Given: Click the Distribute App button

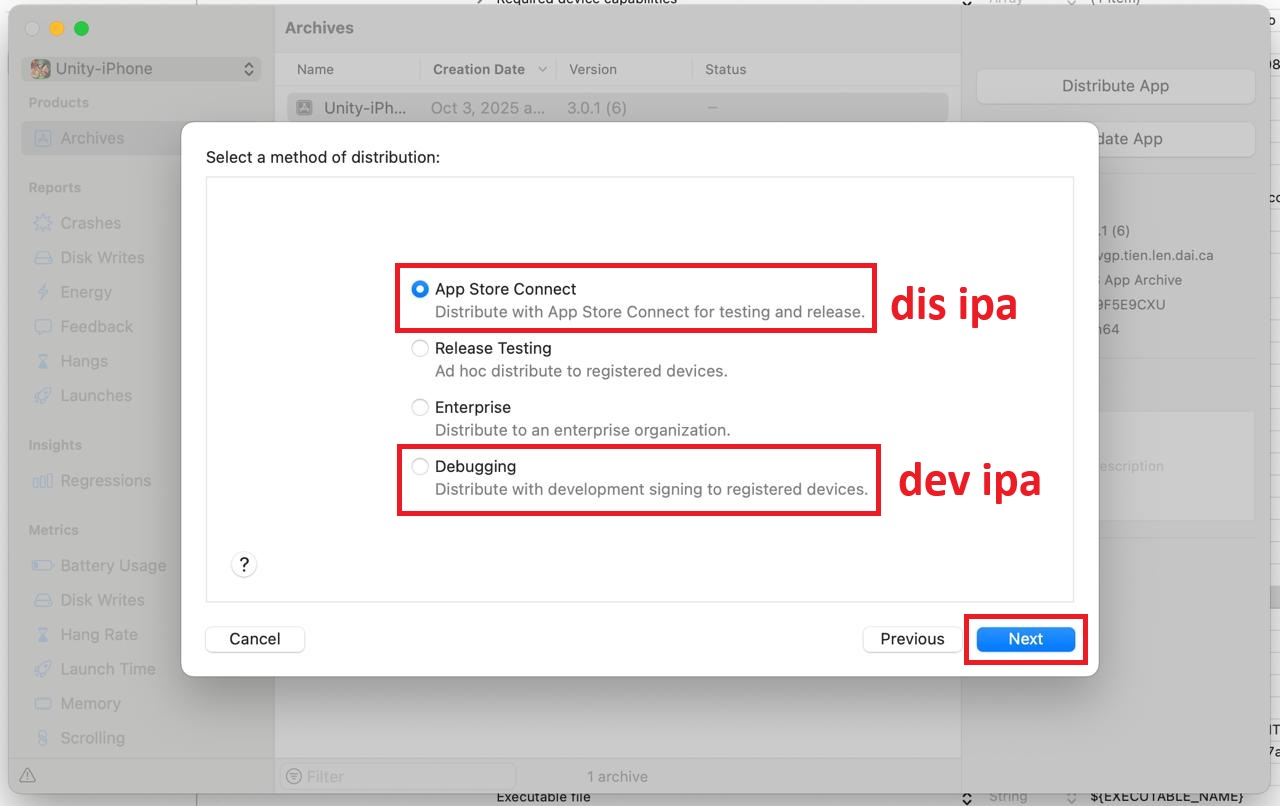Looking at the screenshot, I should (1115, 86).
